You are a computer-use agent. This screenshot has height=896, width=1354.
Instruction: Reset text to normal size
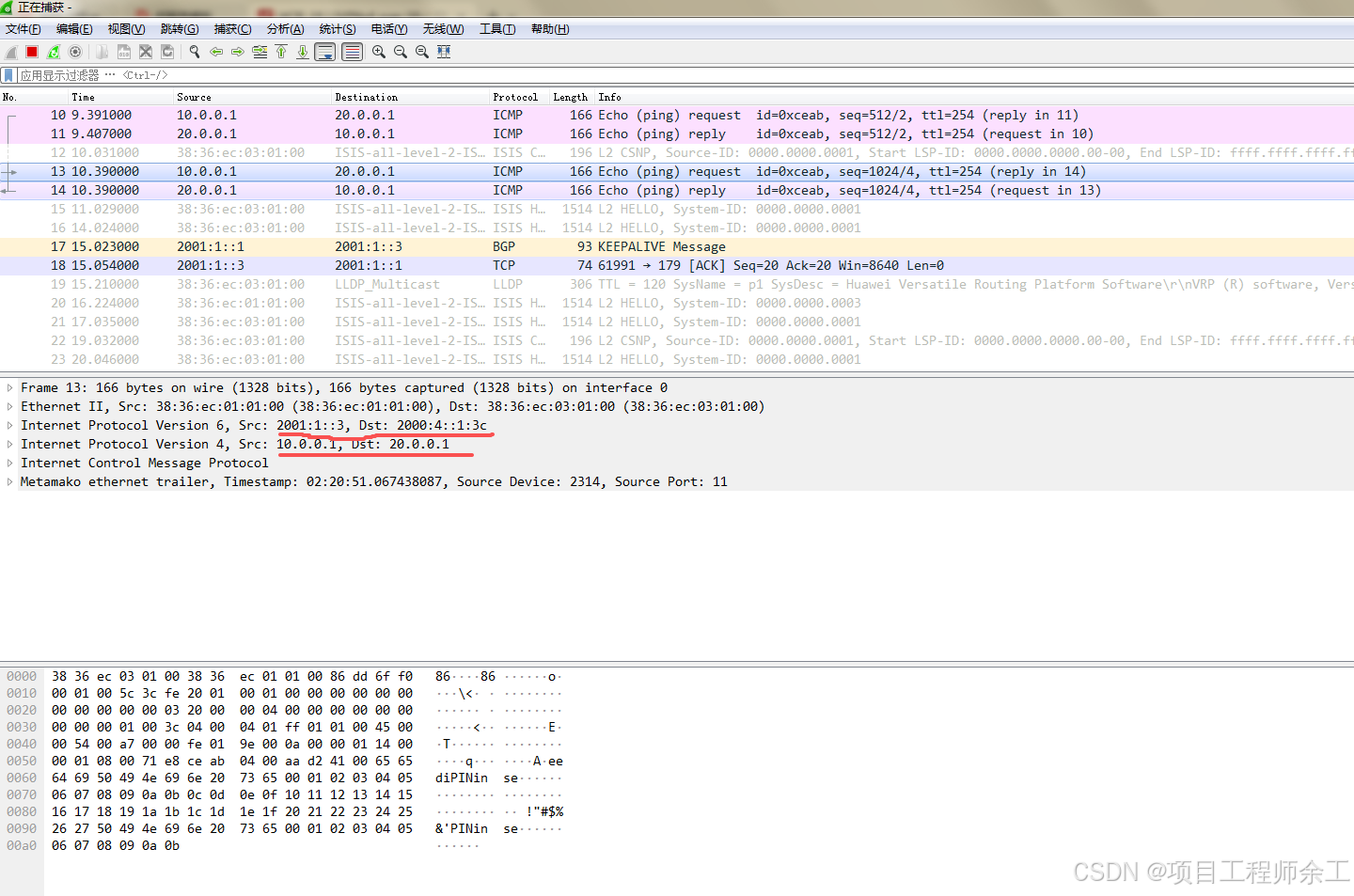[422, 53]
